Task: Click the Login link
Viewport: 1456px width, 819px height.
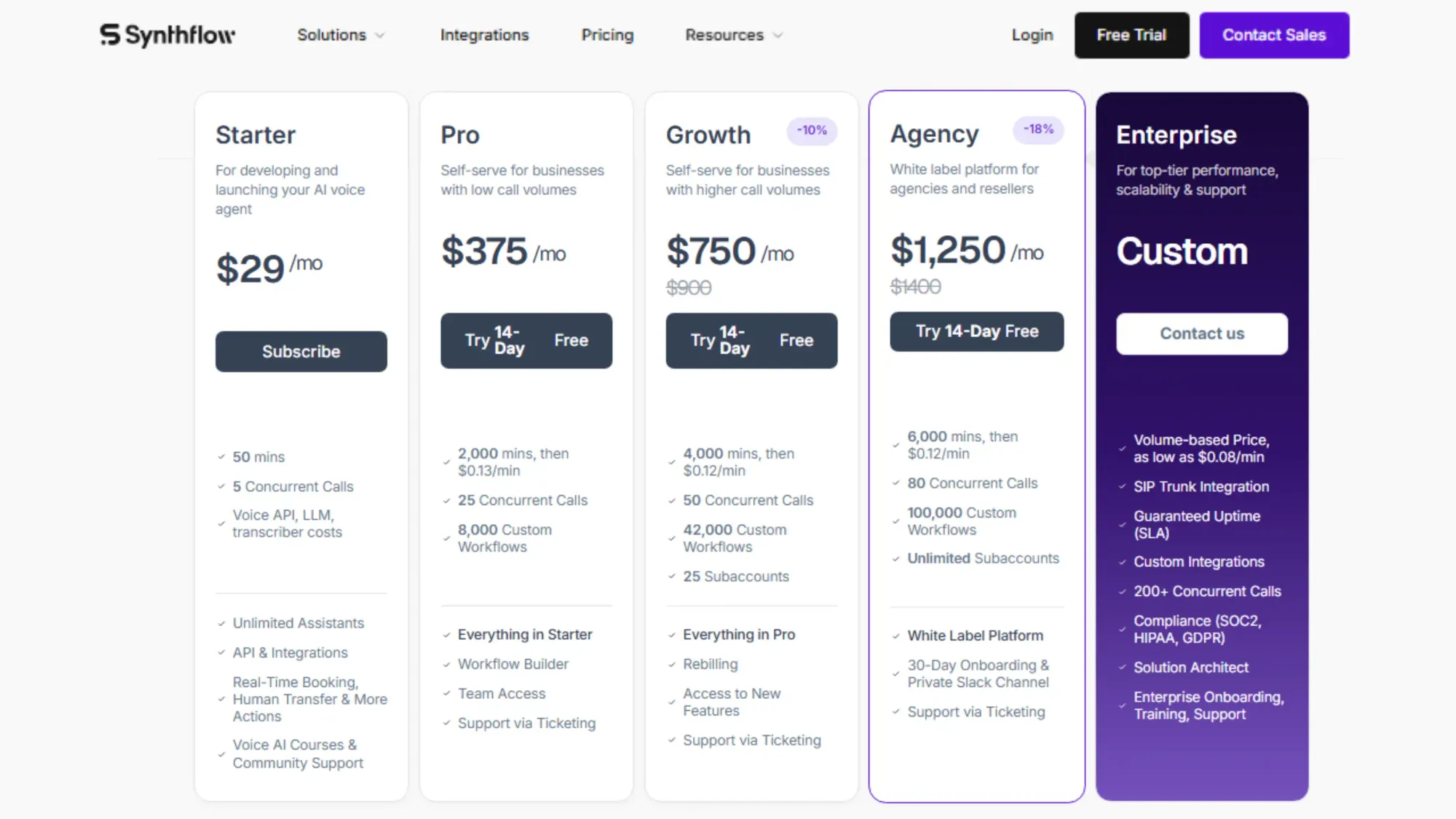Action: (1031, 35)
